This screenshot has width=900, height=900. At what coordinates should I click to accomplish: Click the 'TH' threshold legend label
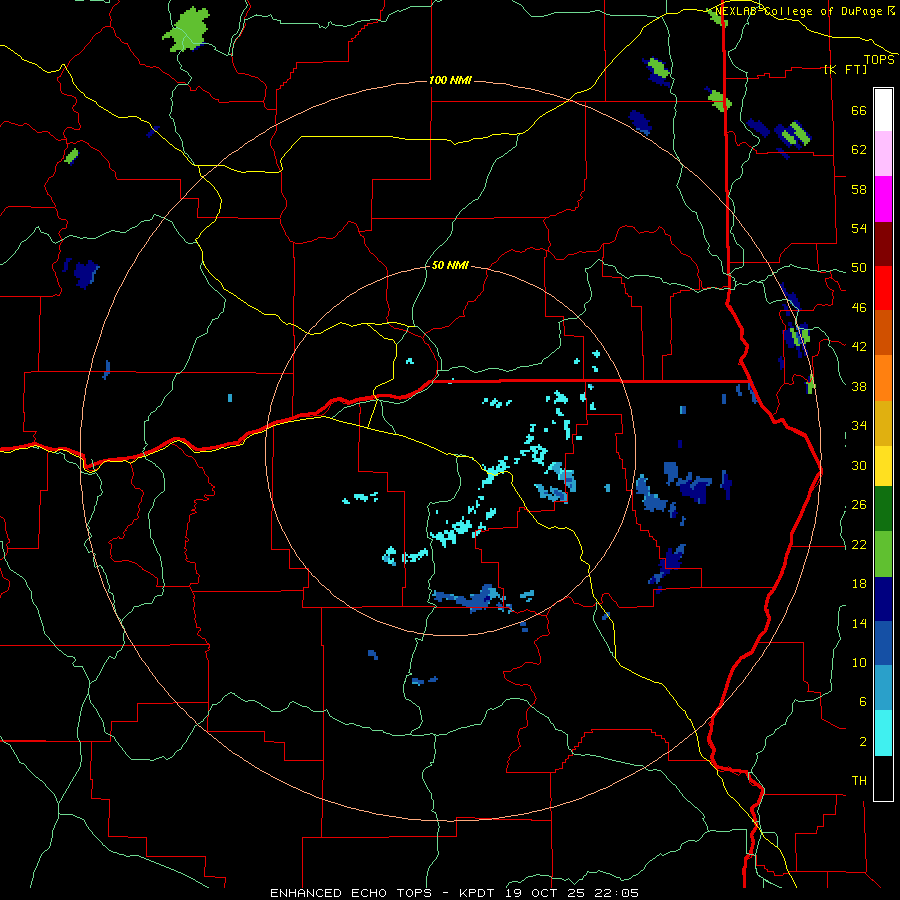859,781
